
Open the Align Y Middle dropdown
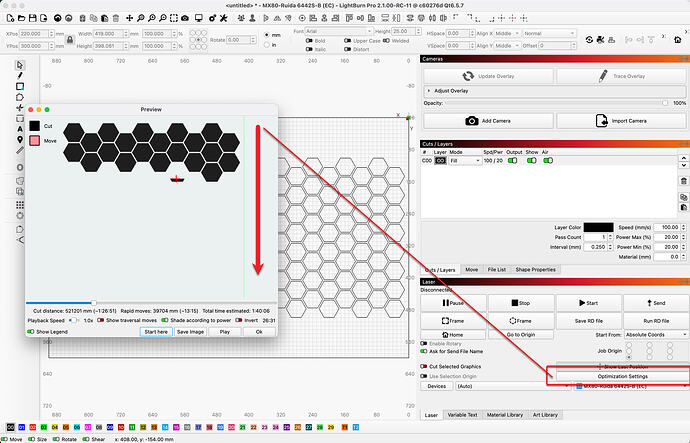(508, 45)
